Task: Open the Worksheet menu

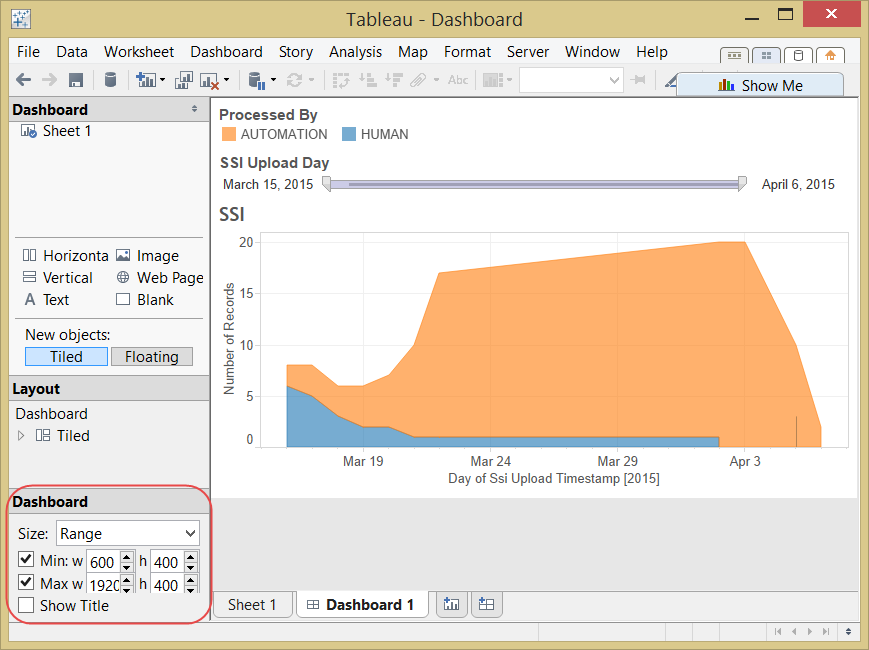Action: [x=139, y=52]
